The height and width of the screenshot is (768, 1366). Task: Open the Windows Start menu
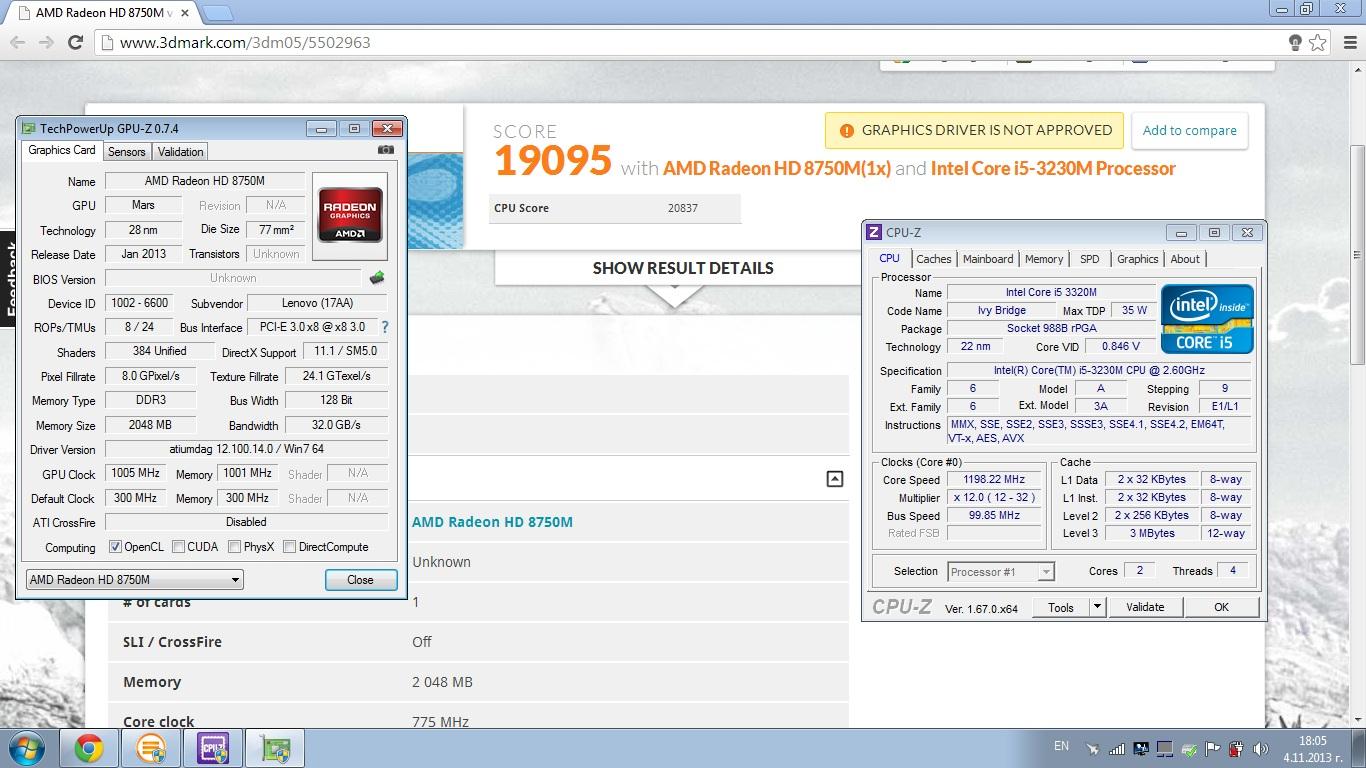point(27,747)
